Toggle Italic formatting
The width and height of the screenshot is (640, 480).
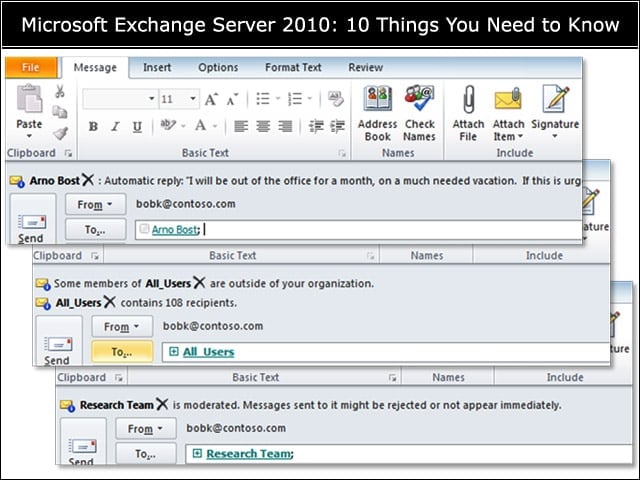pos(116,127)
